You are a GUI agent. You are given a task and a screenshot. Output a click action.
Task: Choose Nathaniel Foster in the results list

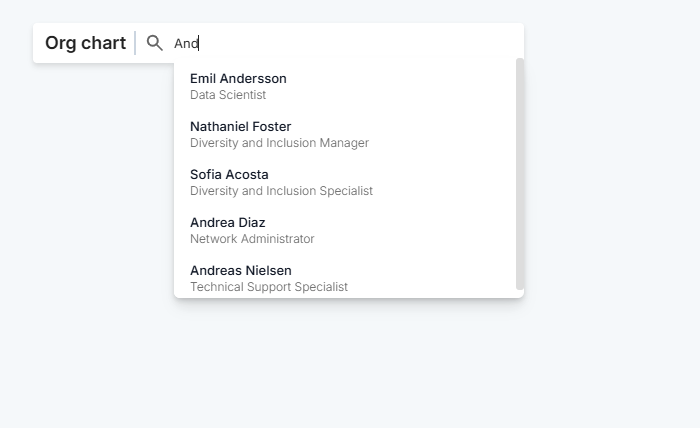240,126
